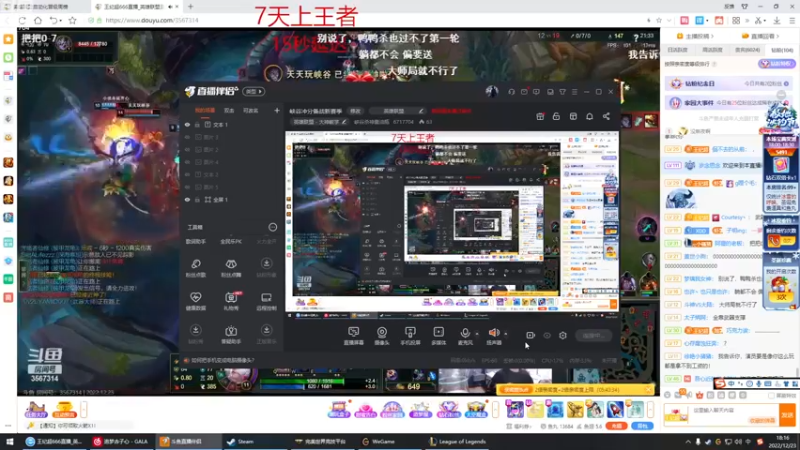800x450 pixels.
Task: Switch to the third scene tab
Action: tap(251, 111)
